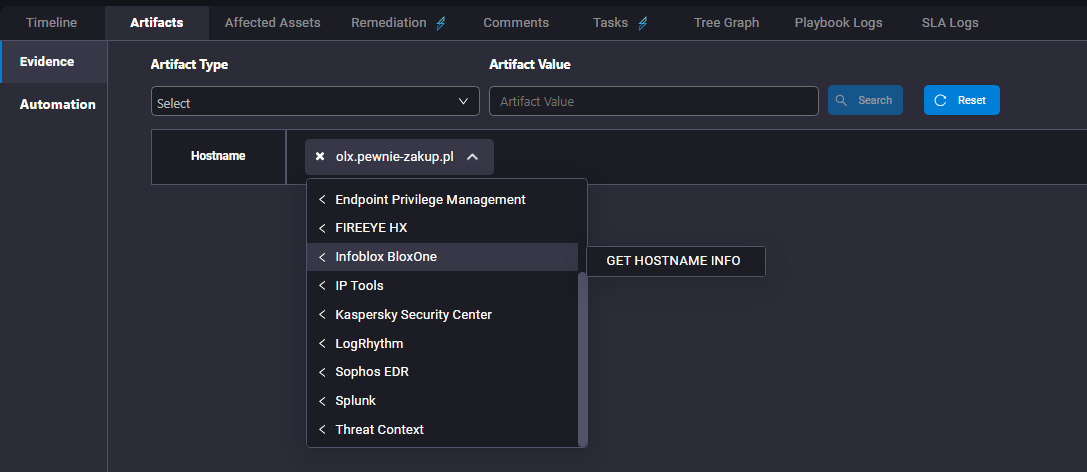Open the Tree Graph tab
Viewport: 1087px width, 472px height.
click(726, 23)
